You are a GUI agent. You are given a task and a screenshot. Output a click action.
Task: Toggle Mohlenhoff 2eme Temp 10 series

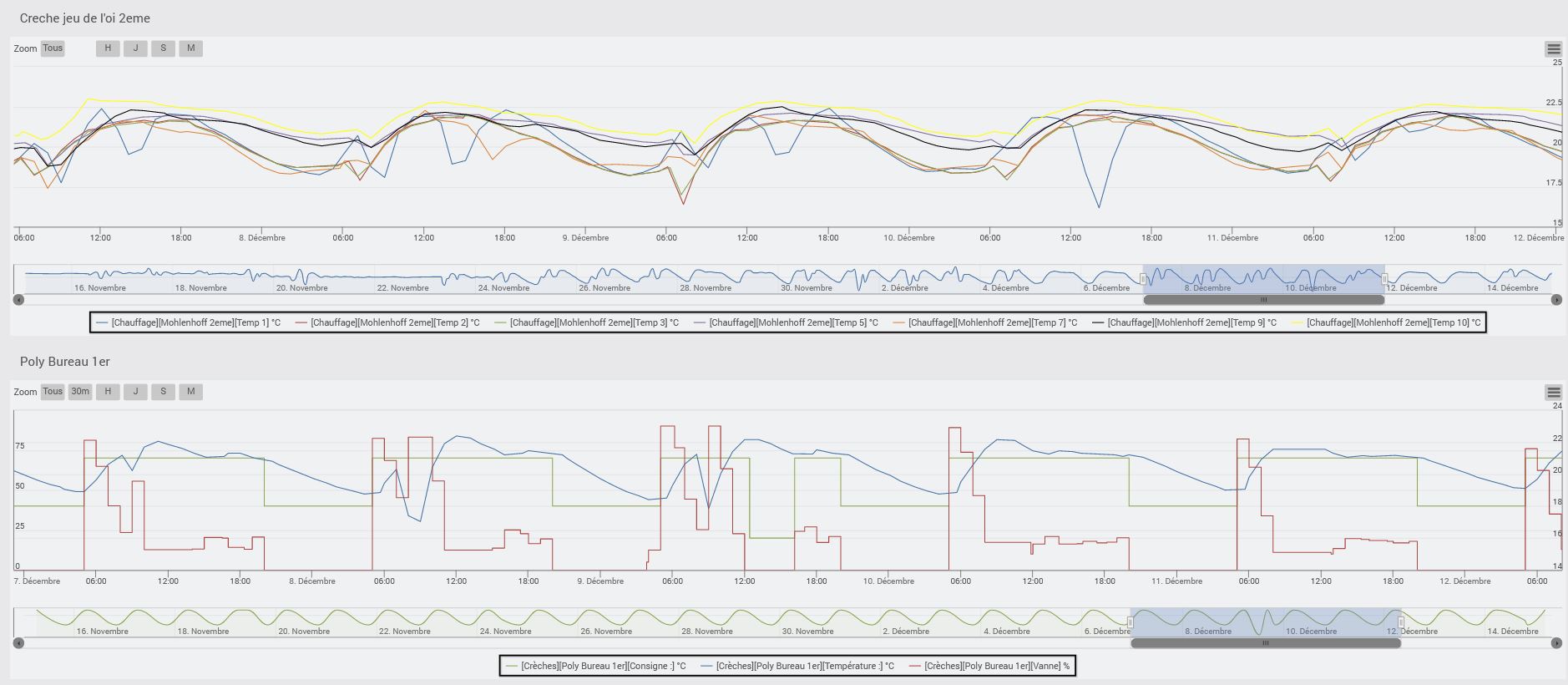click(1387, 322)
